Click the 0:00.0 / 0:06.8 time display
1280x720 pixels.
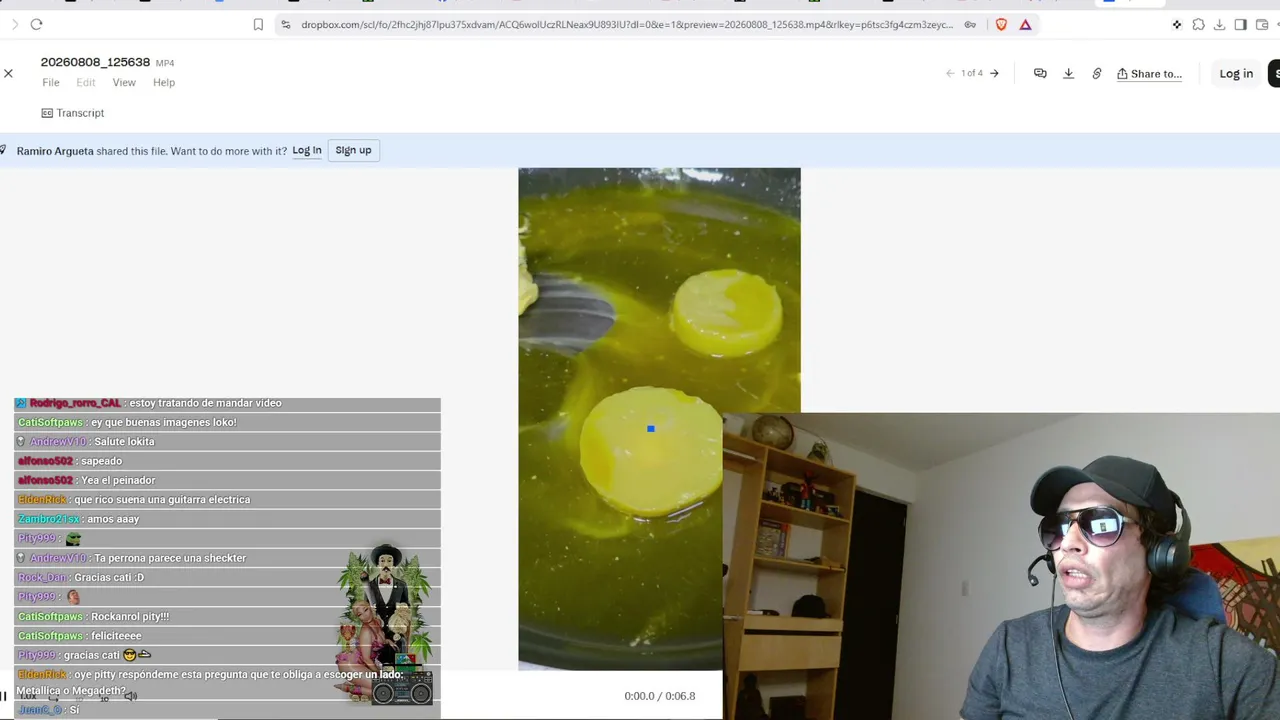(660, 696)
